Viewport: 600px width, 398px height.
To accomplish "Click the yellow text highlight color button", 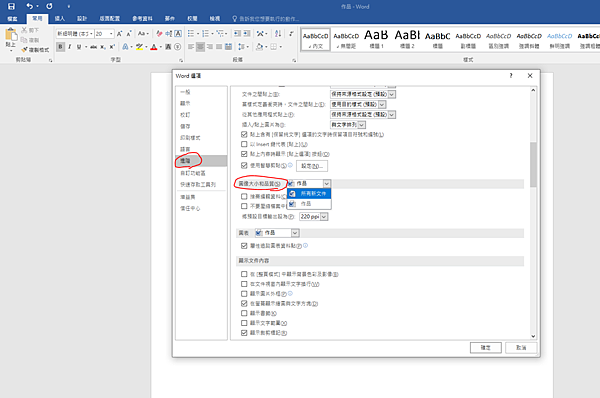I will 139,47.
